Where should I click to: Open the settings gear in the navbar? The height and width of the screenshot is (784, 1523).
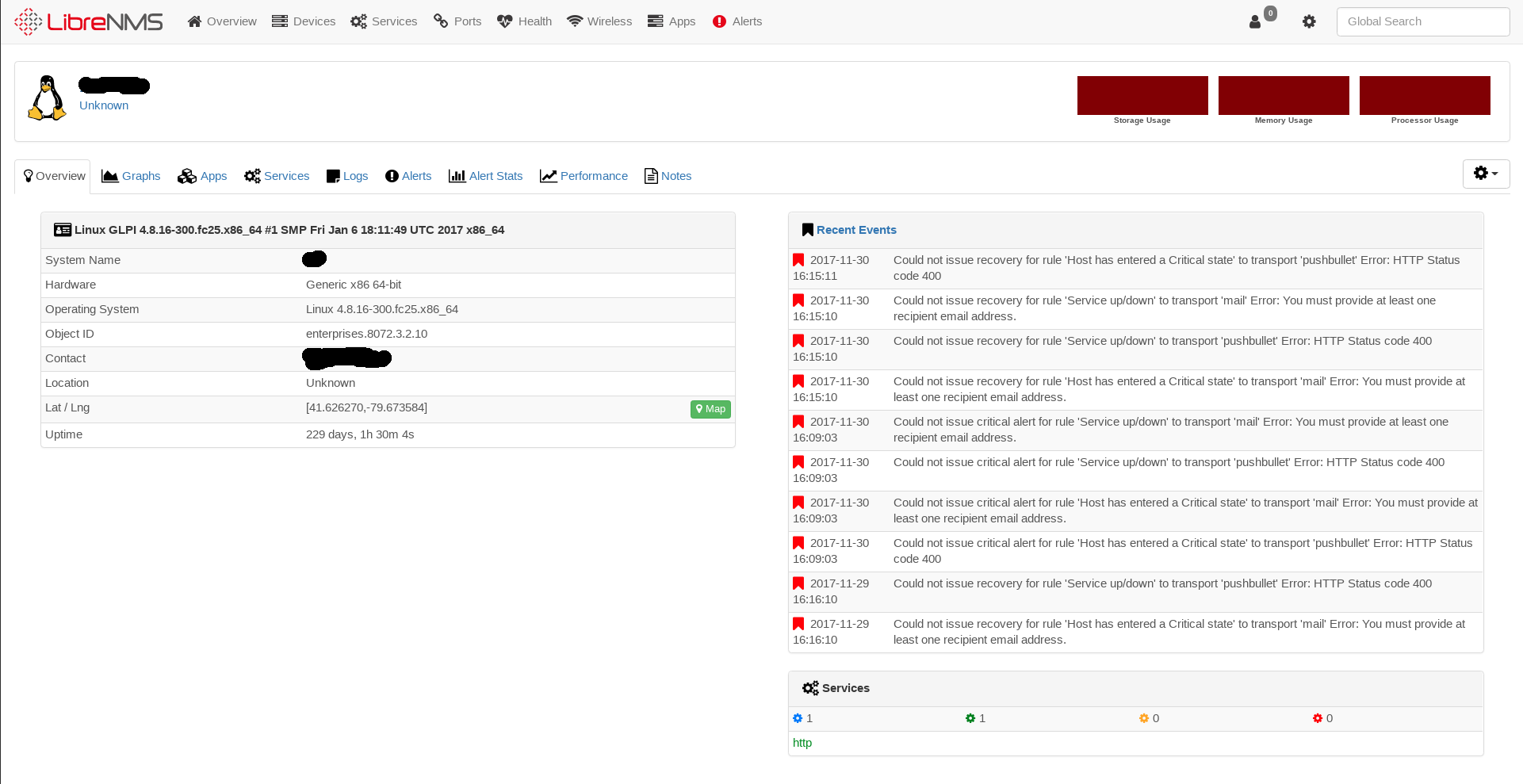point(1309,21)
